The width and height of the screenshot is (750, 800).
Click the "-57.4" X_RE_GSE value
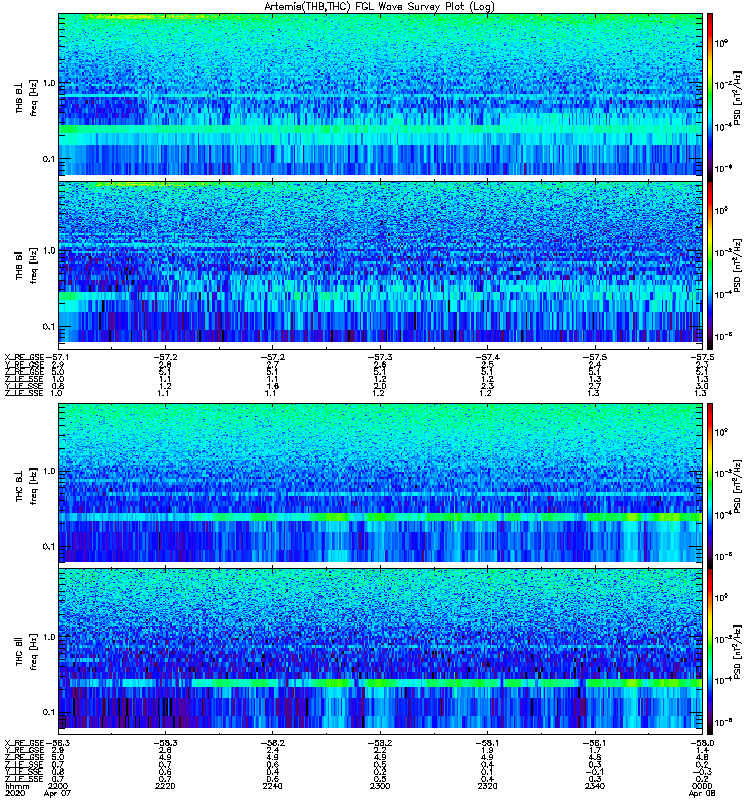pyautogui.click(x=487, y=357)
